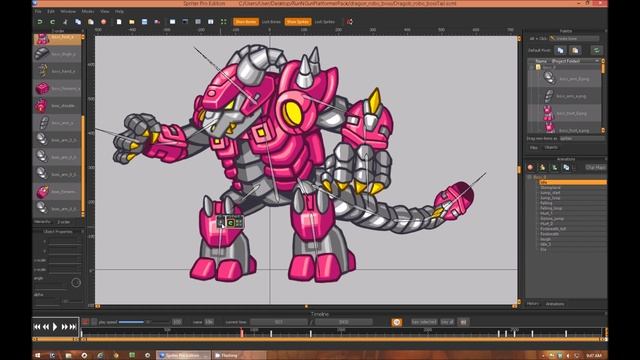
Task: Step back to the previous keyframe
Action: click(x=46, y=327)
